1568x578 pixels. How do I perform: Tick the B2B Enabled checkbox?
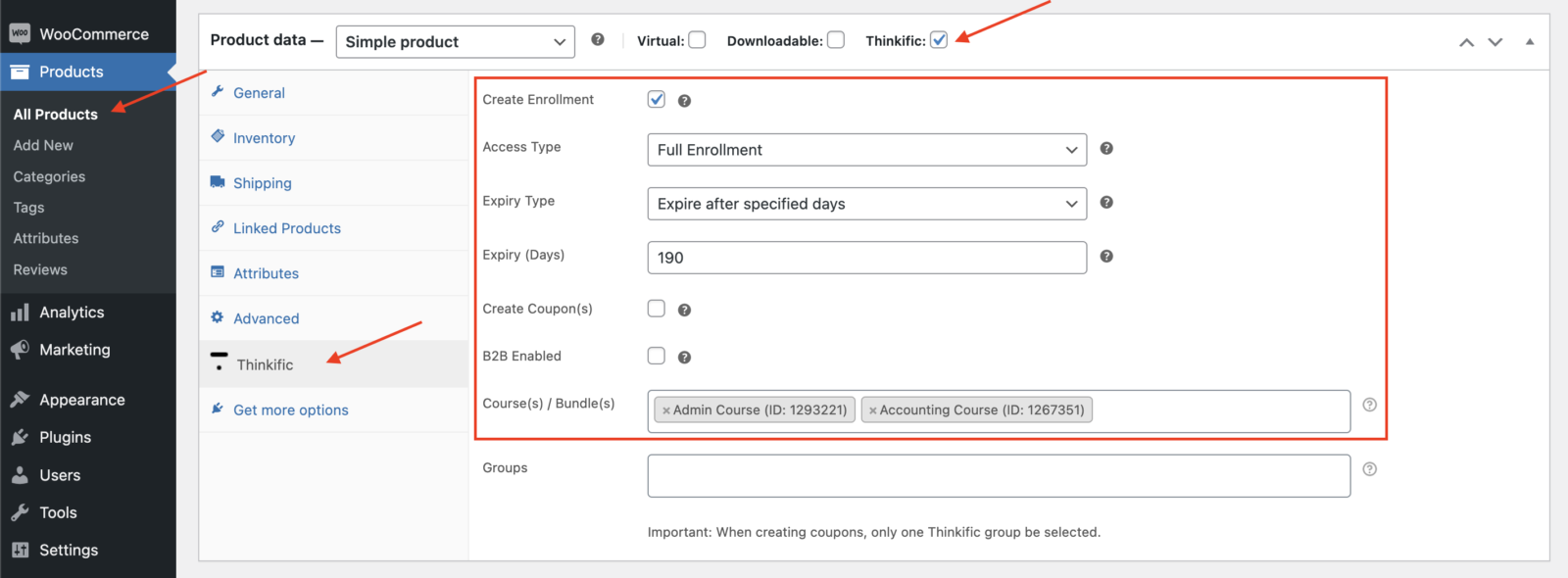click(657, 356)
